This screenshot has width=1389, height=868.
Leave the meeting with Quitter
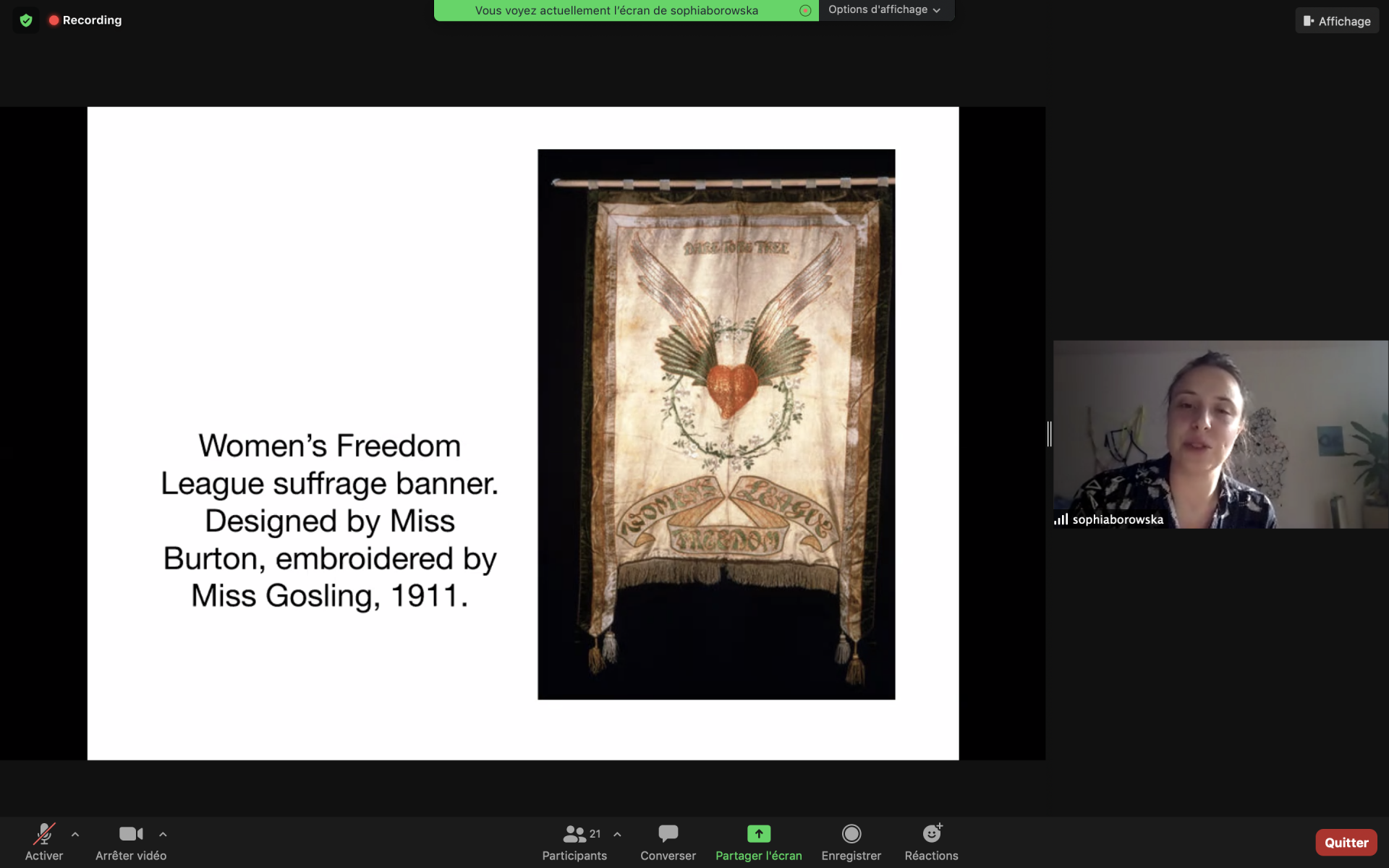pyautogui.click(x=1346, y=843)
